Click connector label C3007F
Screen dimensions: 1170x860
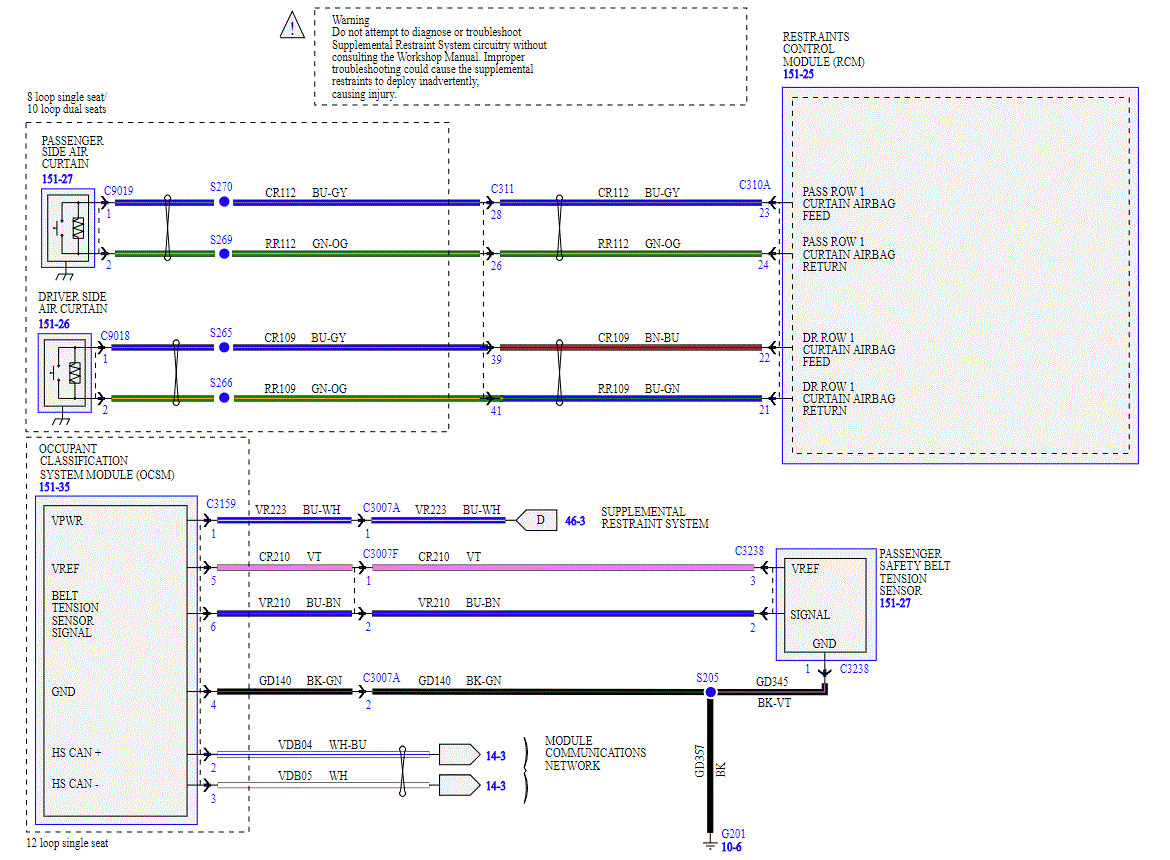tap(381, 554)
